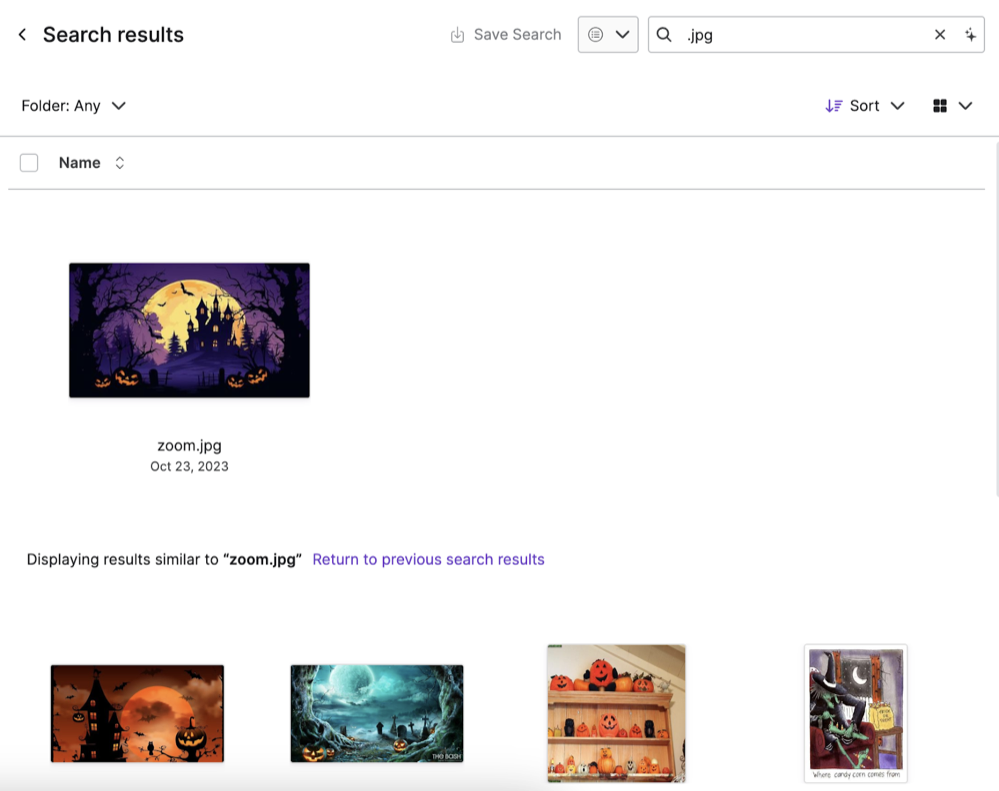This screenshot has height=791, width=999.
Task: Expand the Folder: Any filter
Action: pos(73,106)
